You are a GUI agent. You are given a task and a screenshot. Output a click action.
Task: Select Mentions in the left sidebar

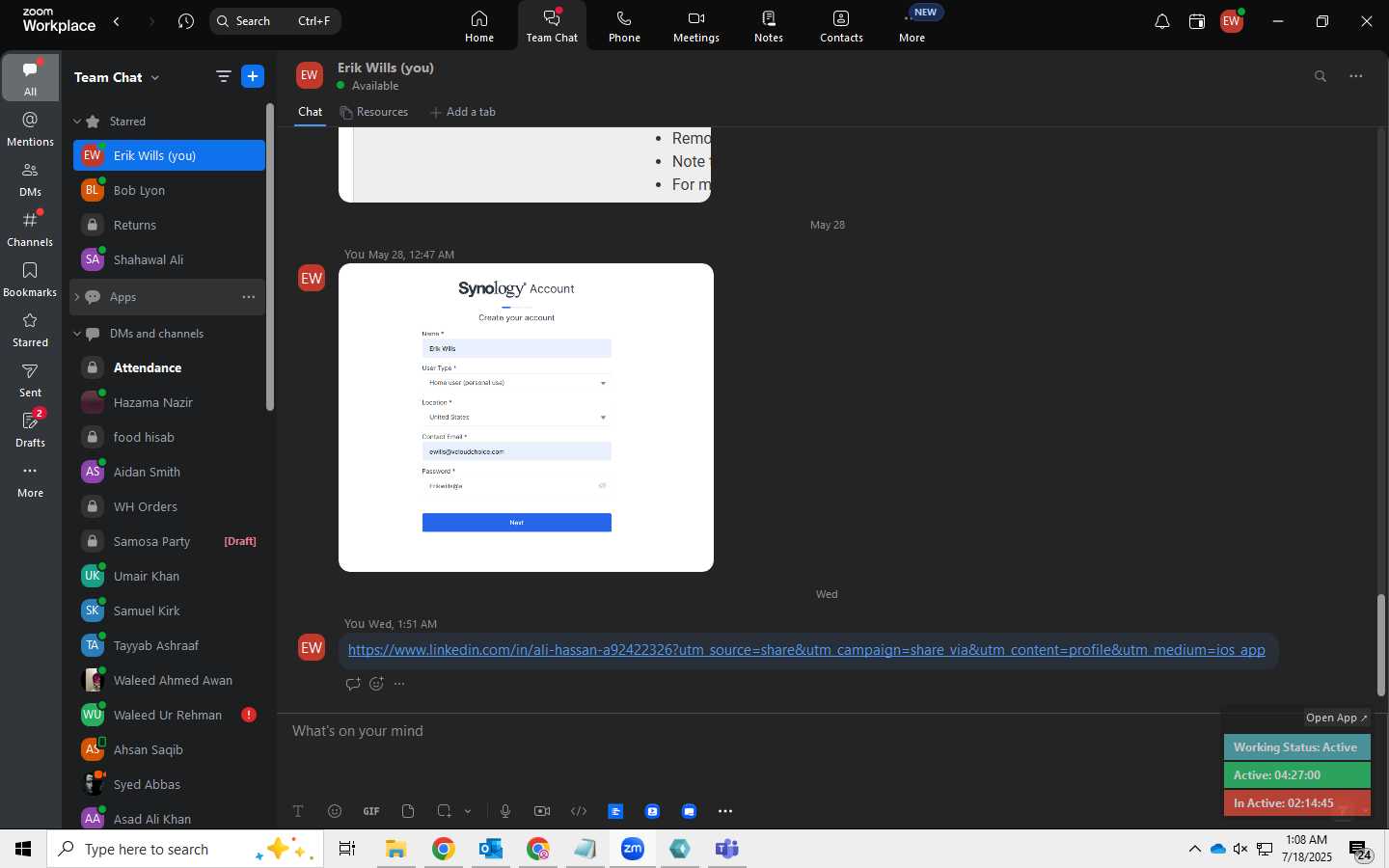pyautogui.click(x=30, y=128)
